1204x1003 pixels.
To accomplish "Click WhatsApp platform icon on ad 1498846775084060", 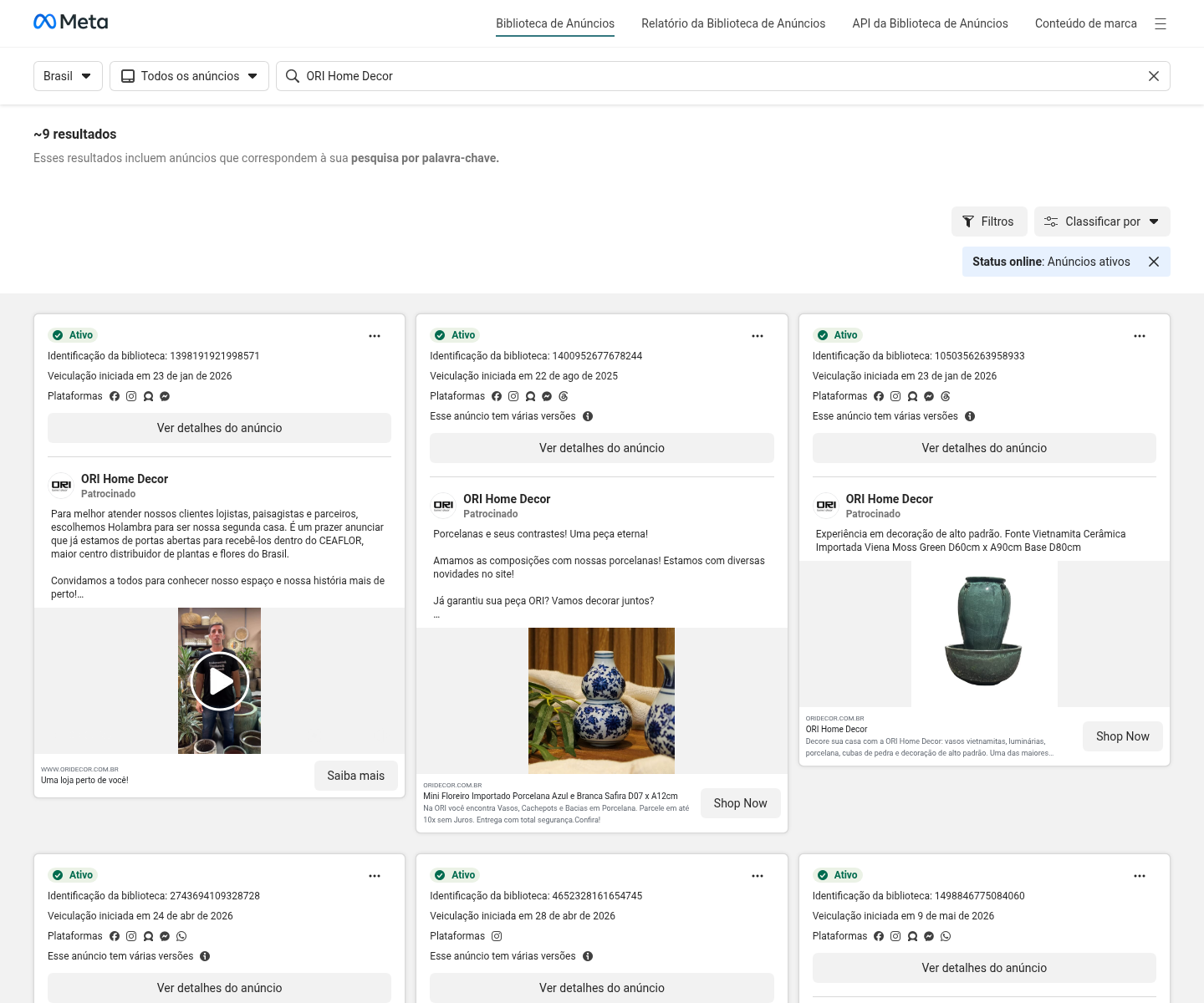I will coord(946,936).
